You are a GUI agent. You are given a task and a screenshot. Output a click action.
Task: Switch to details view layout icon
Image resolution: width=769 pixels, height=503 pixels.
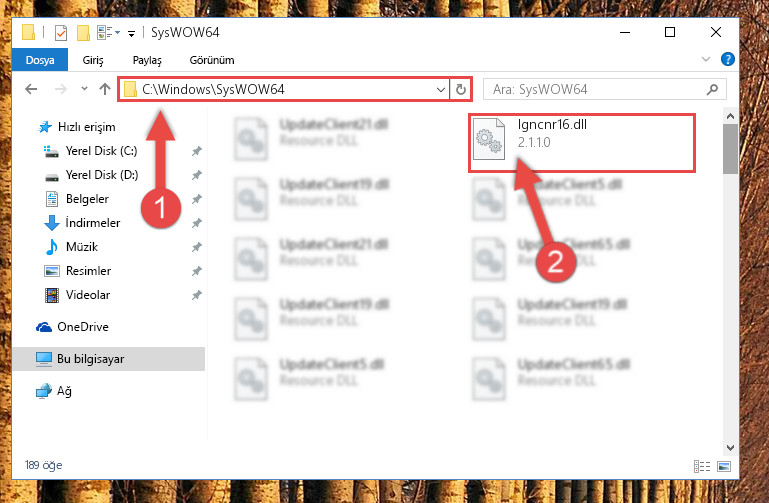tap(701, 466)
